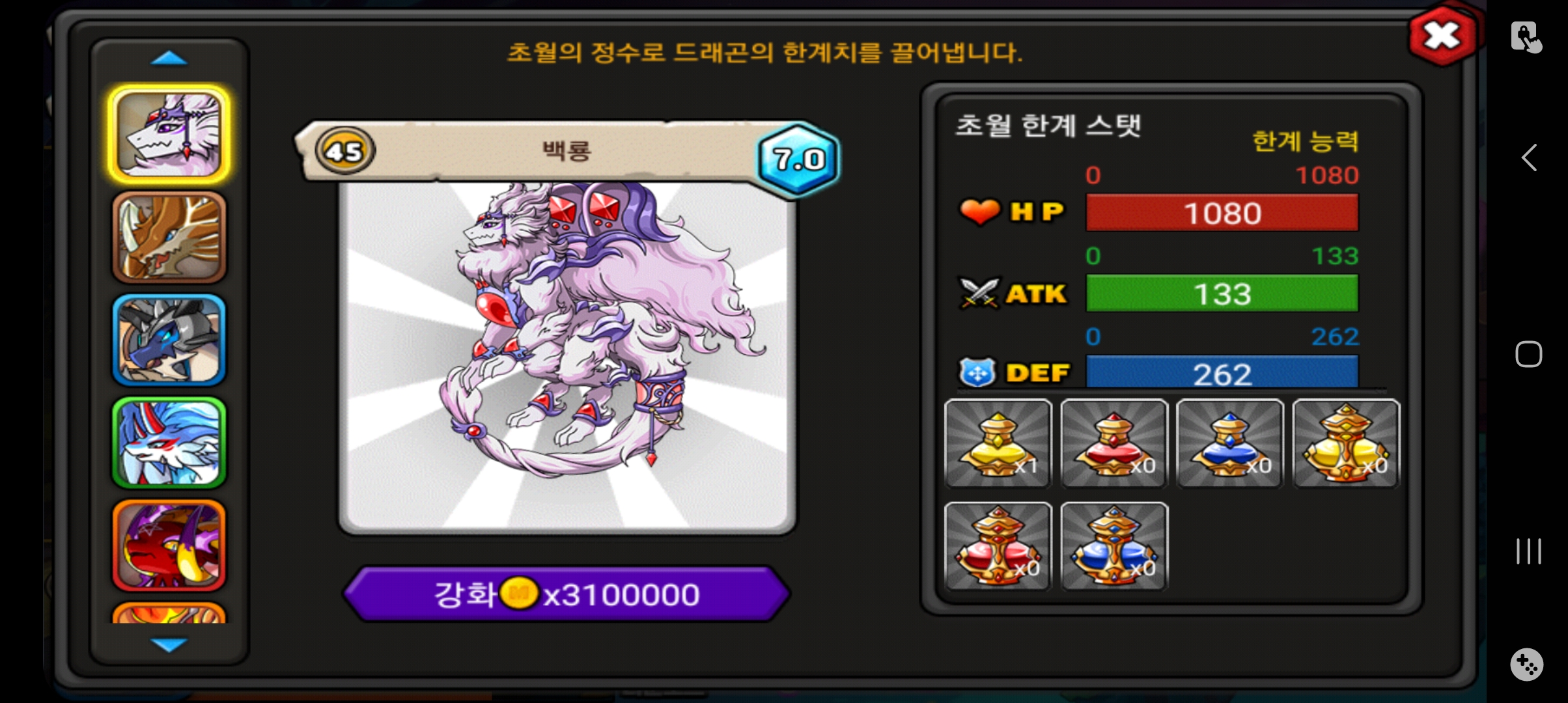
Task: Choose the red and purple dragon portrait
Action: click(x=169, y=545)
